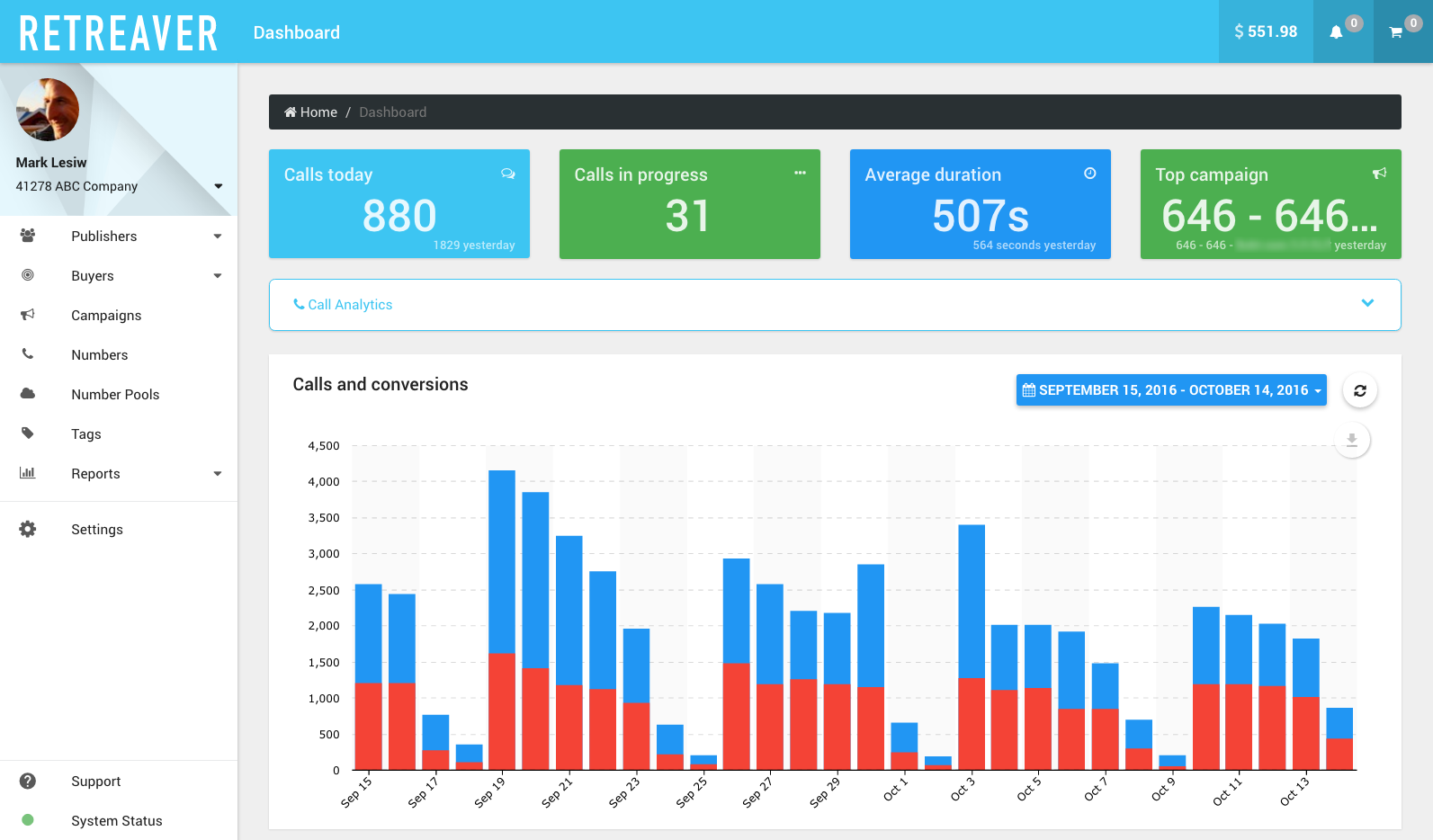Image resolution: width=1433 pixels, height=840 pixels.
Task: Click the Buyers target icon
Action: pyautogui.click(x=28, y=275)
